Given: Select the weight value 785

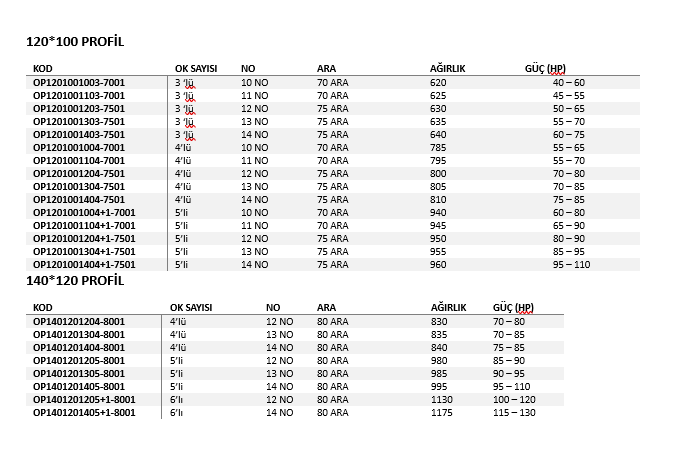Looking at the screenshot, I should 438,147.
